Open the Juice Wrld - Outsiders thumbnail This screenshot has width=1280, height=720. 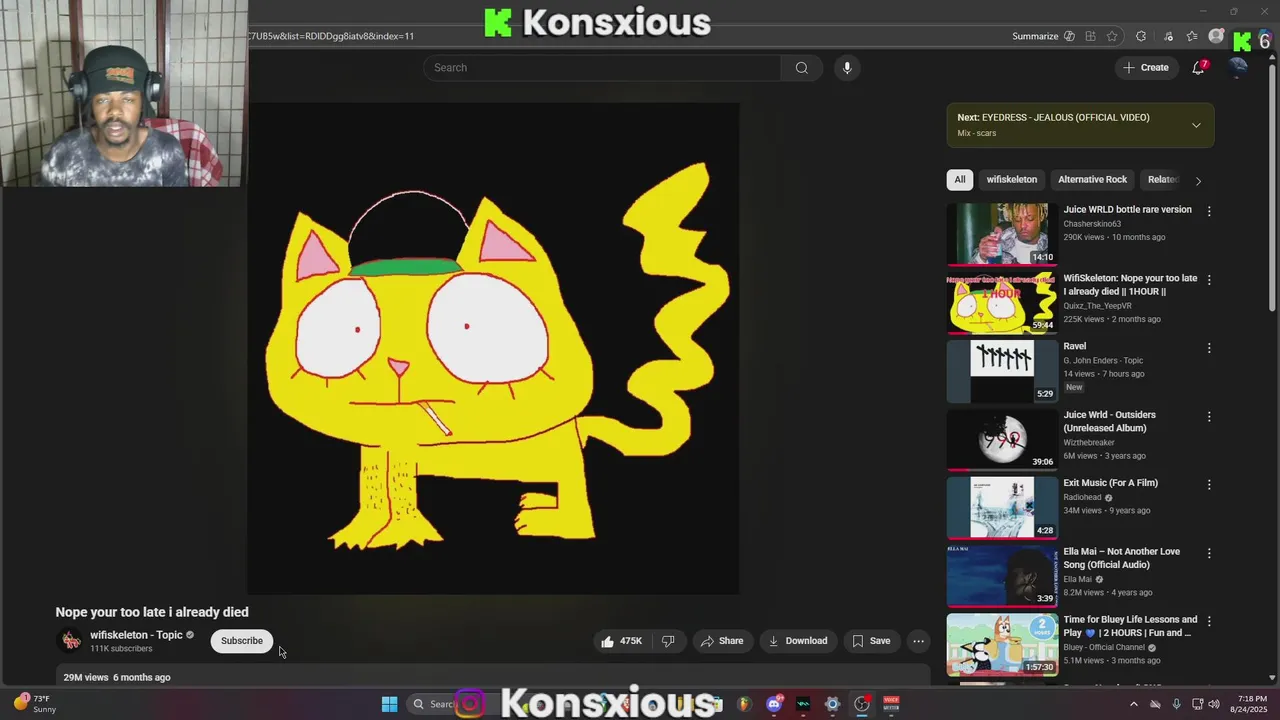click(x=1001, y=439)
